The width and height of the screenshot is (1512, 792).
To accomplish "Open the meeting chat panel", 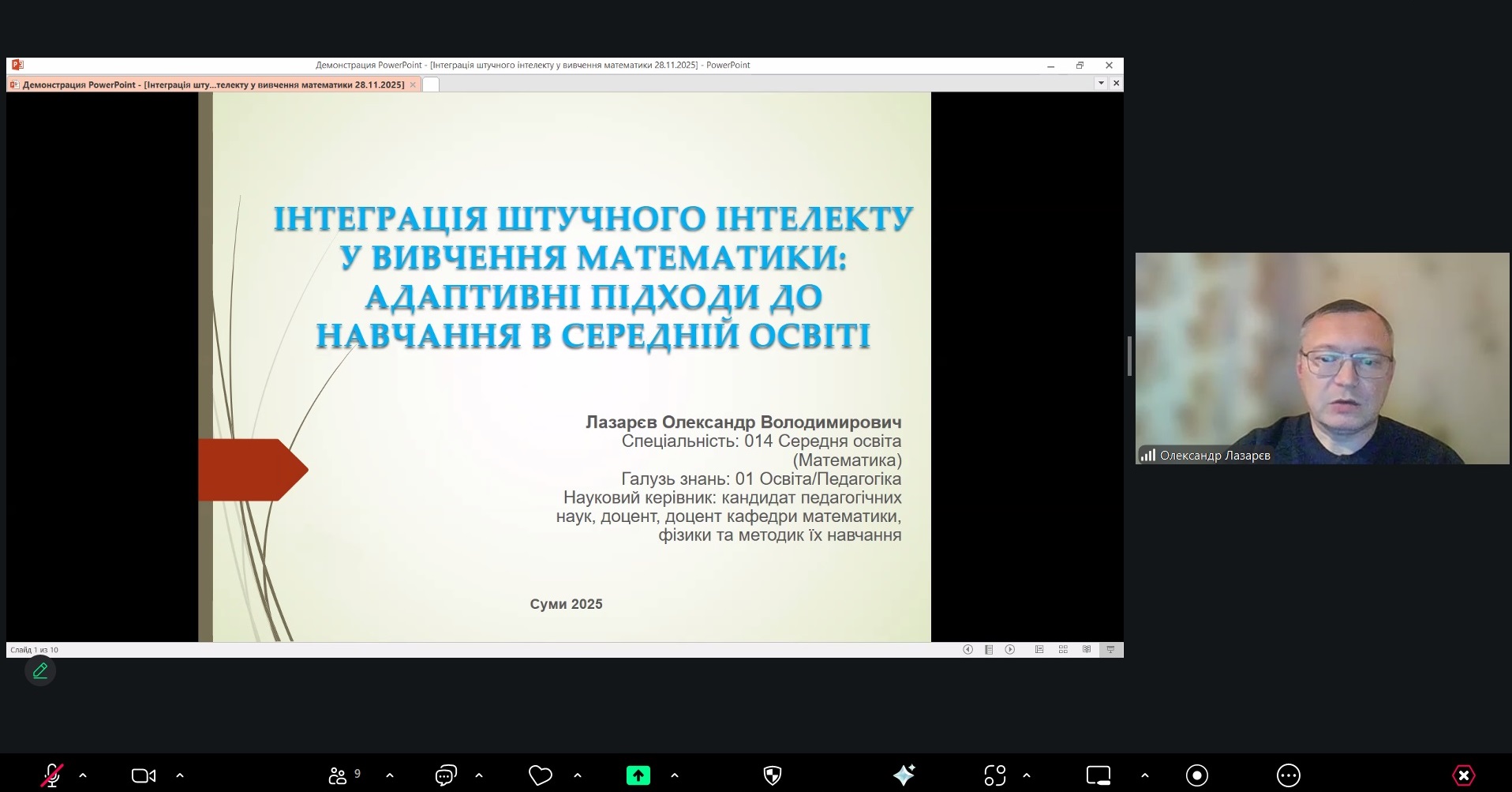I will point(446,775).
